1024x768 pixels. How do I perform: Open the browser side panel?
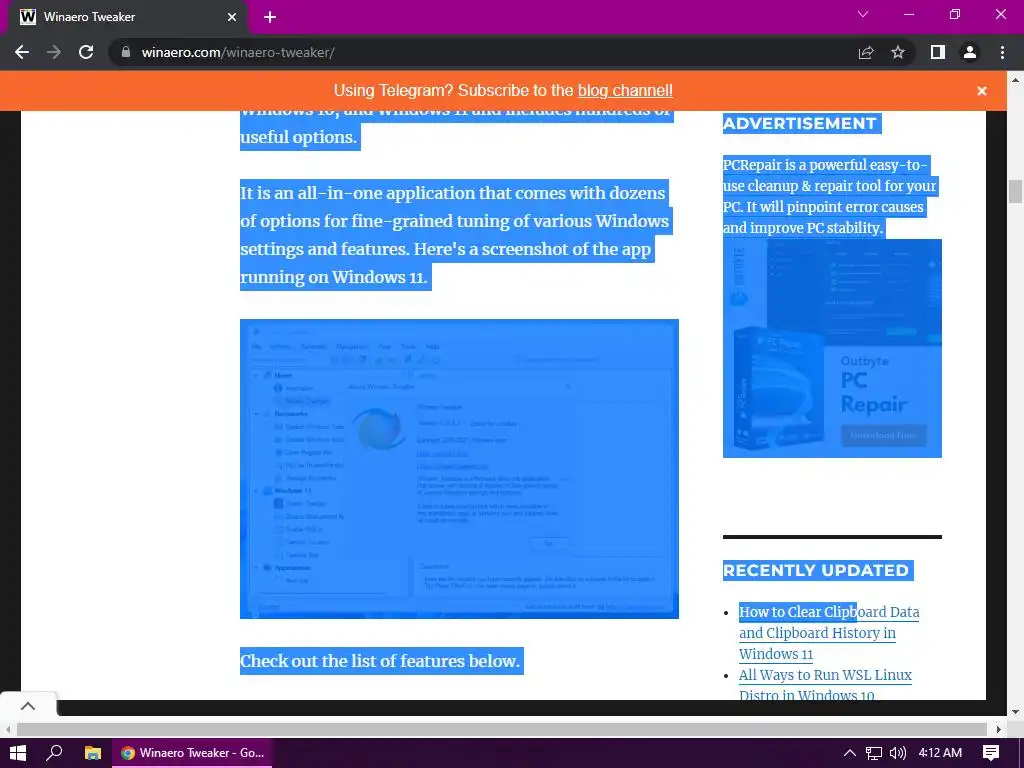(x=938, y=52)
